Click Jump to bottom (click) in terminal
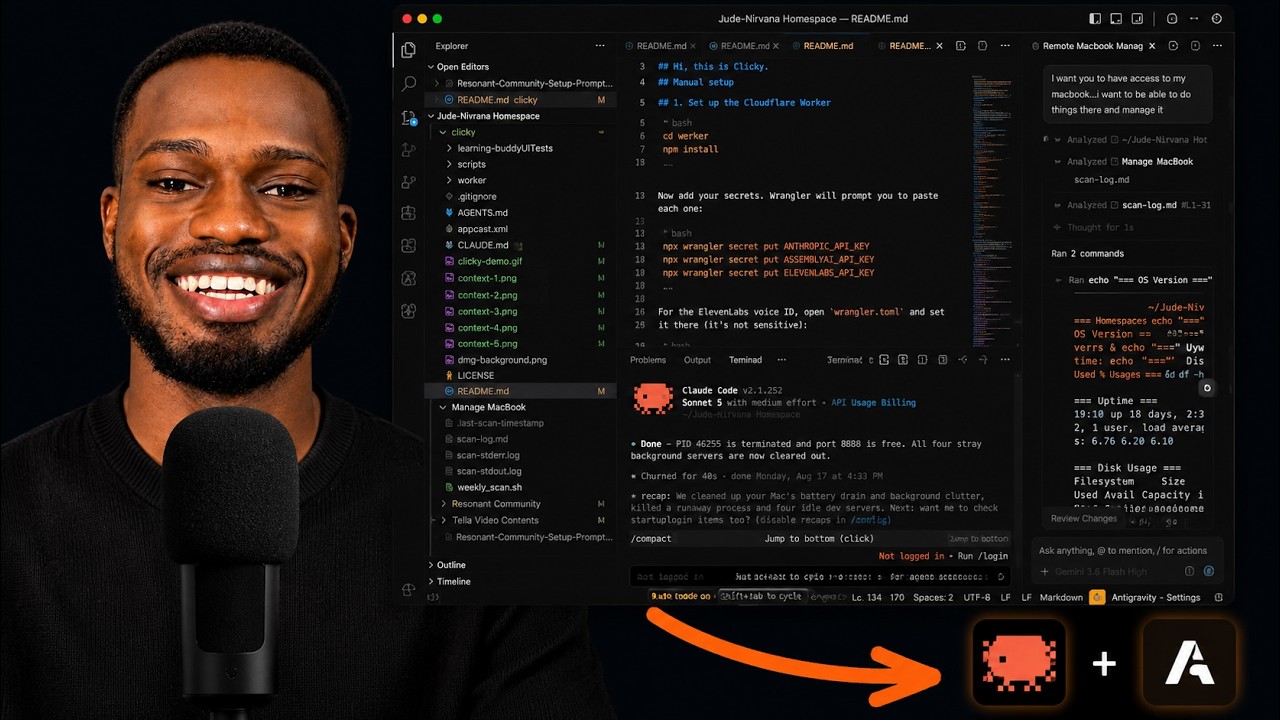The image size is (1280, 720). point(819,538)
